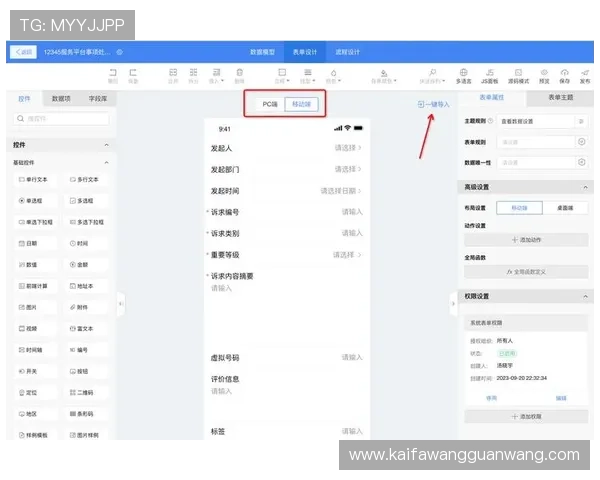This screenshot has height=480, width=600.
Task: Open the 发起时间 date selector
Action: 286,191
